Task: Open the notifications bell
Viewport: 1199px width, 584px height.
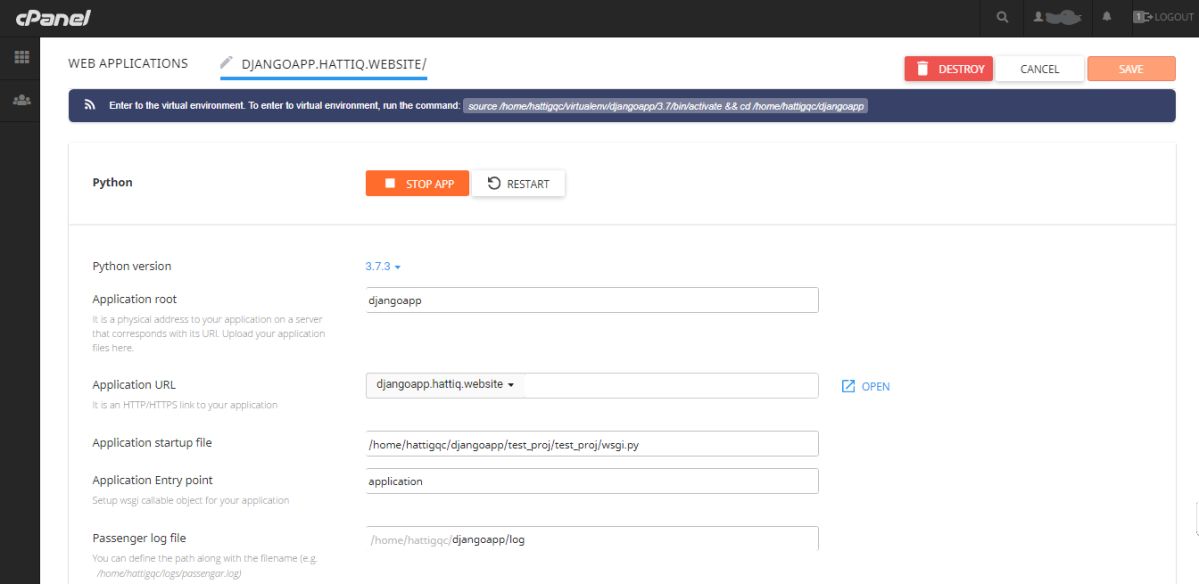Action: tap(1106, 17)
